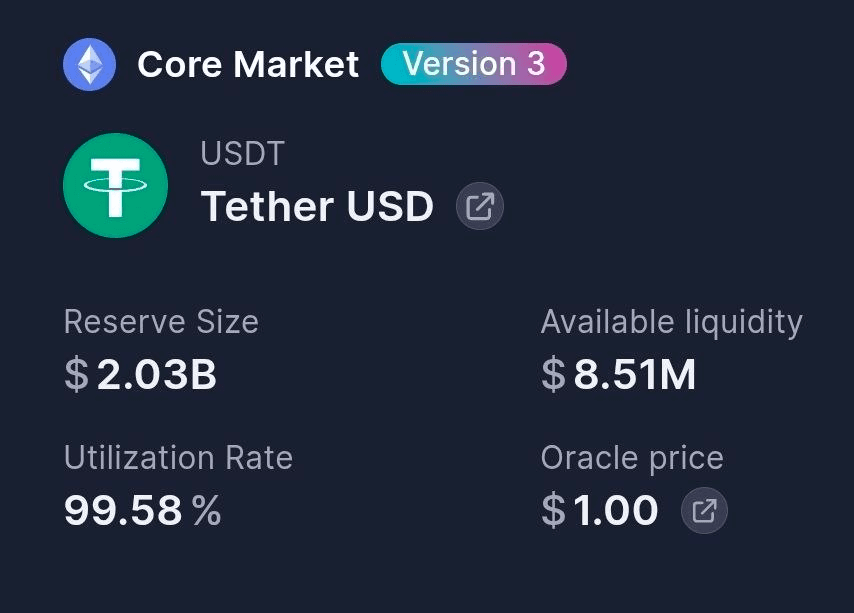The width and height of the screenshot is (854, 613).
Task: Select the 2.03B reserve size value
Action: 157,375
